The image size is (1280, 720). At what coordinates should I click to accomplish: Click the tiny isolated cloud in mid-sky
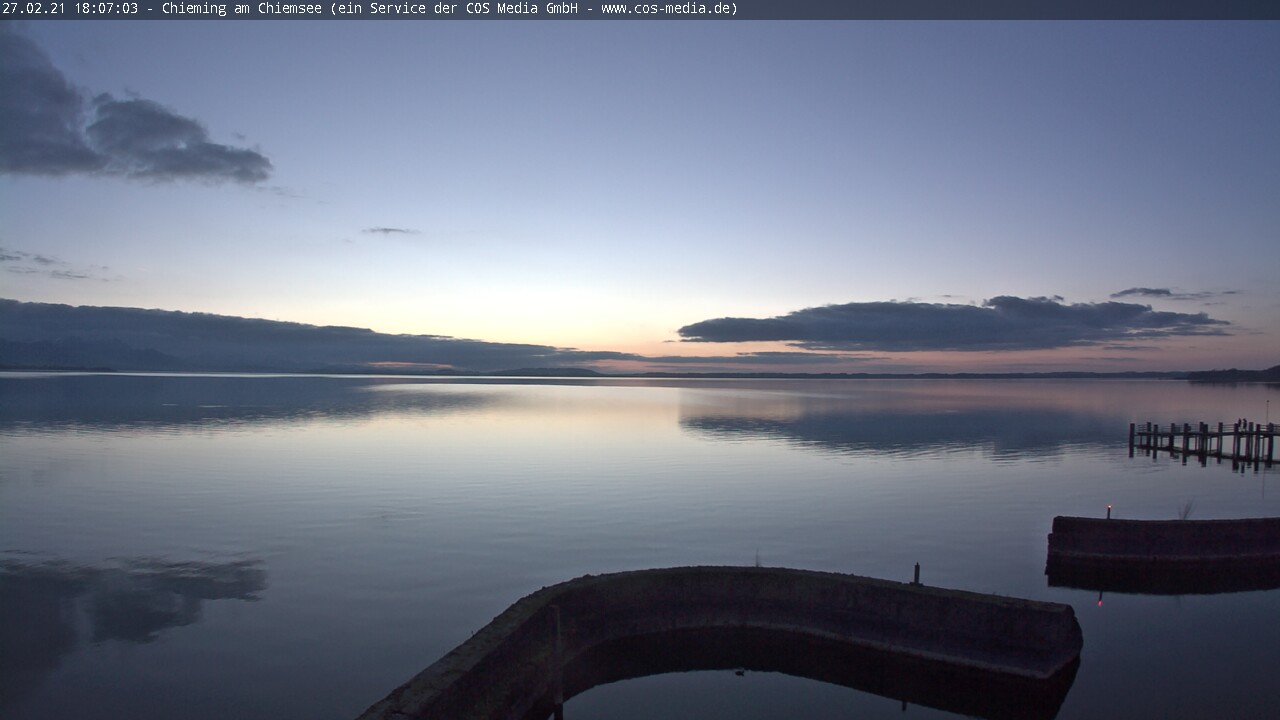tap(389, 231)
